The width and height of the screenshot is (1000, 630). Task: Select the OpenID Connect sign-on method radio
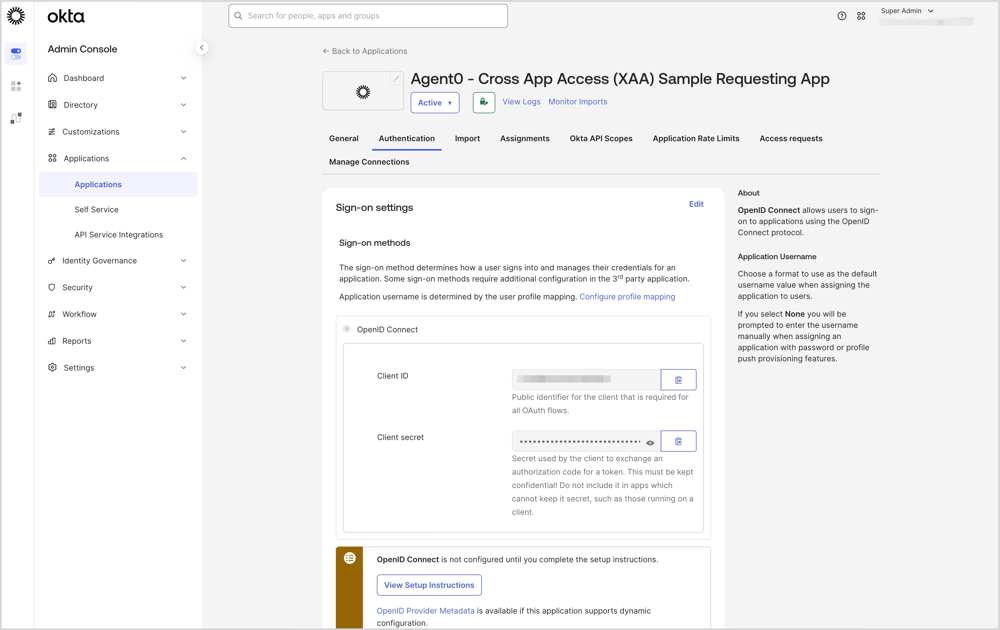345,329
